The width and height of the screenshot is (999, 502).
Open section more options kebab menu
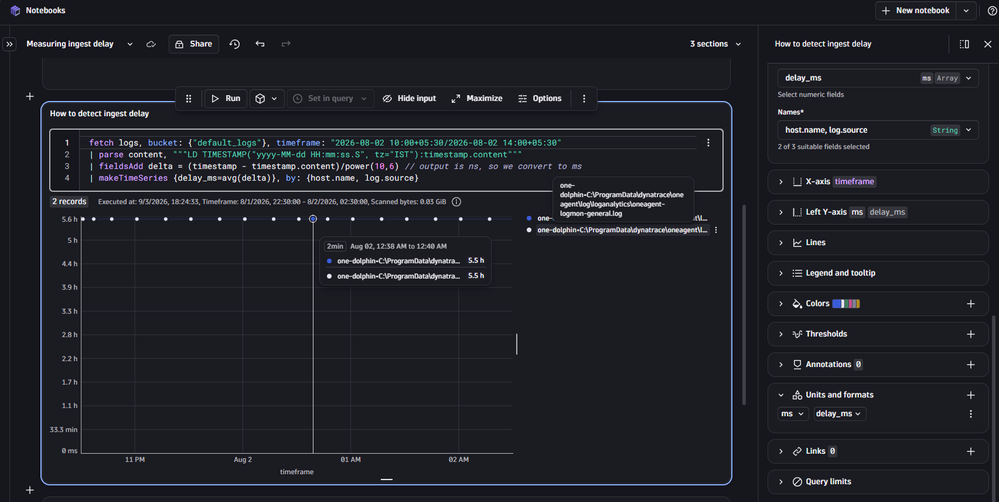(x=584, y=99)
